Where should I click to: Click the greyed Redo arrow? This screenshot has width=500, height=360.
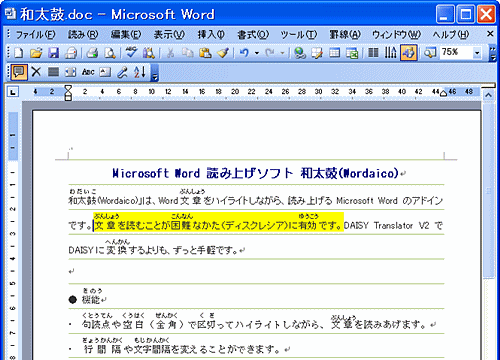pos(270,53)
